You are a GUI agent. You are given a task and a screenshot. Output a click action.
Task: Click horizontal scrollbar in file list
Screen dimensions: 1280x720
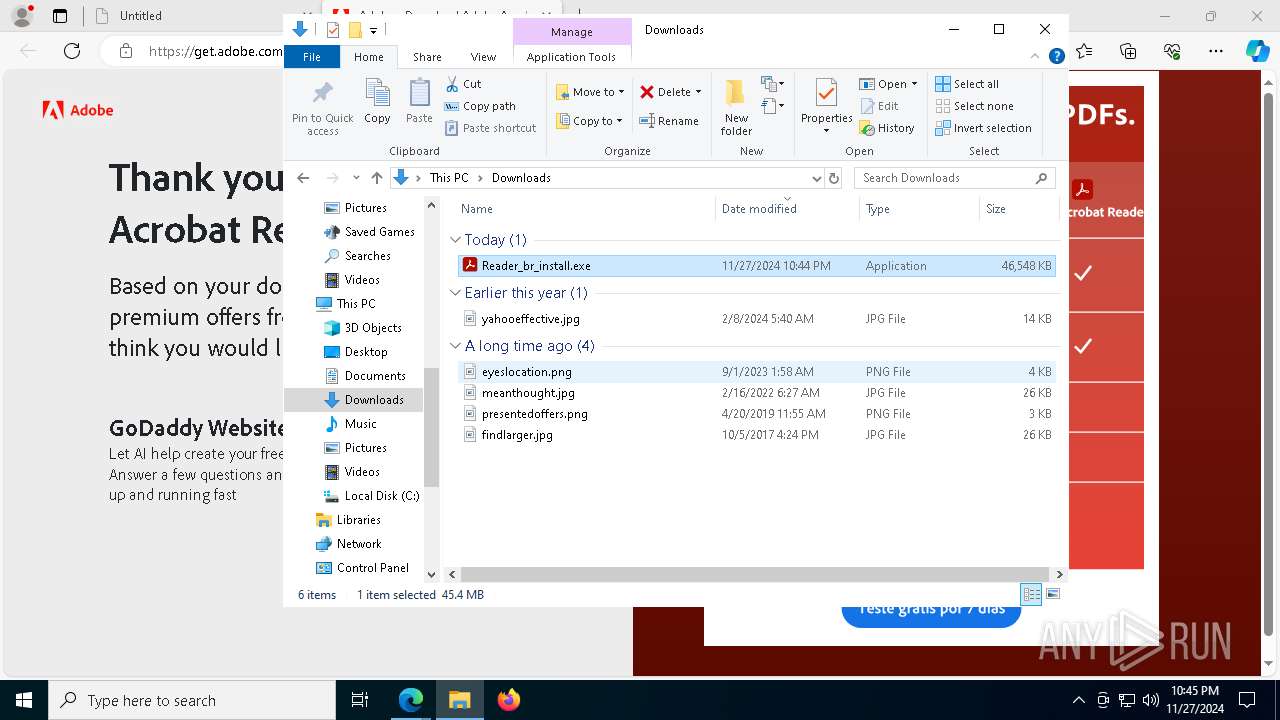tap(755, 575)
